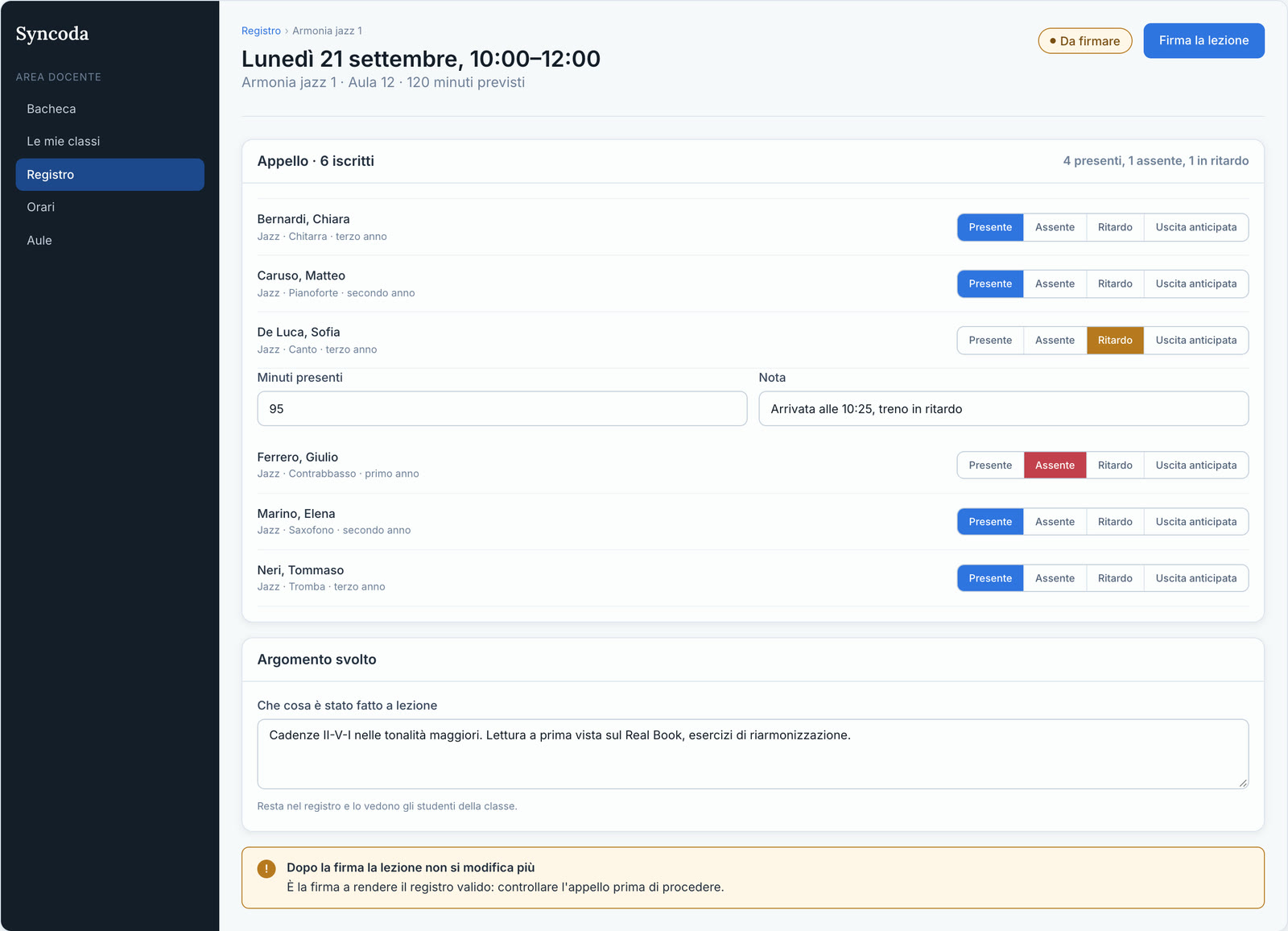Viewport: 1288px width, 931px height.
Task: Click the lesson title 'Lunedì 21 settembre'
Action: point(421,59)
